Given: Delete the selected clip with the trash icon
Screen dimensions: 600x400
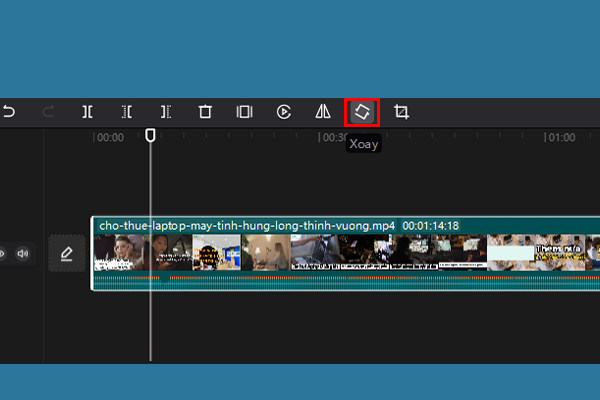Looking at the screenshot, I should click(x=205, y=112).
